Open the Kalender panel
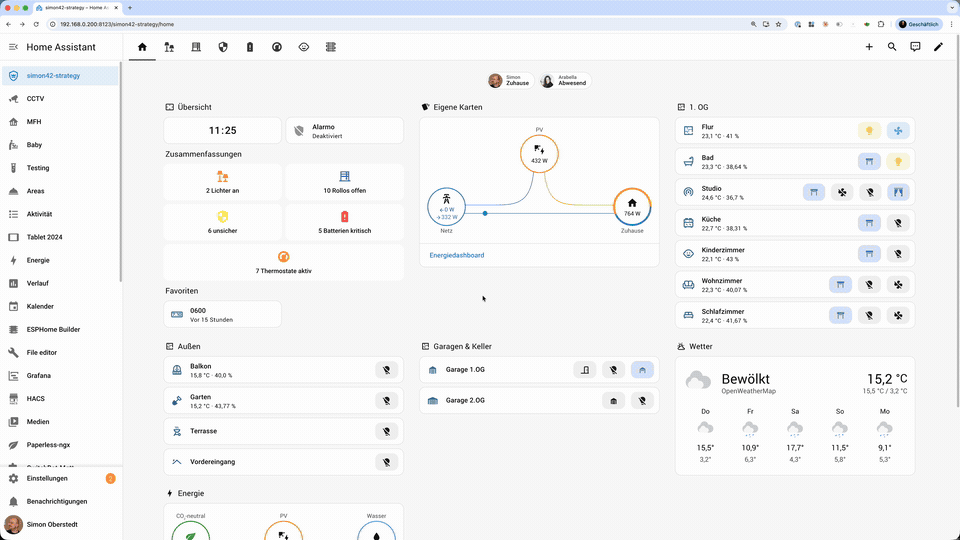Screen dimensions: 960x540 pyautogui.click(x=60, y=306)
